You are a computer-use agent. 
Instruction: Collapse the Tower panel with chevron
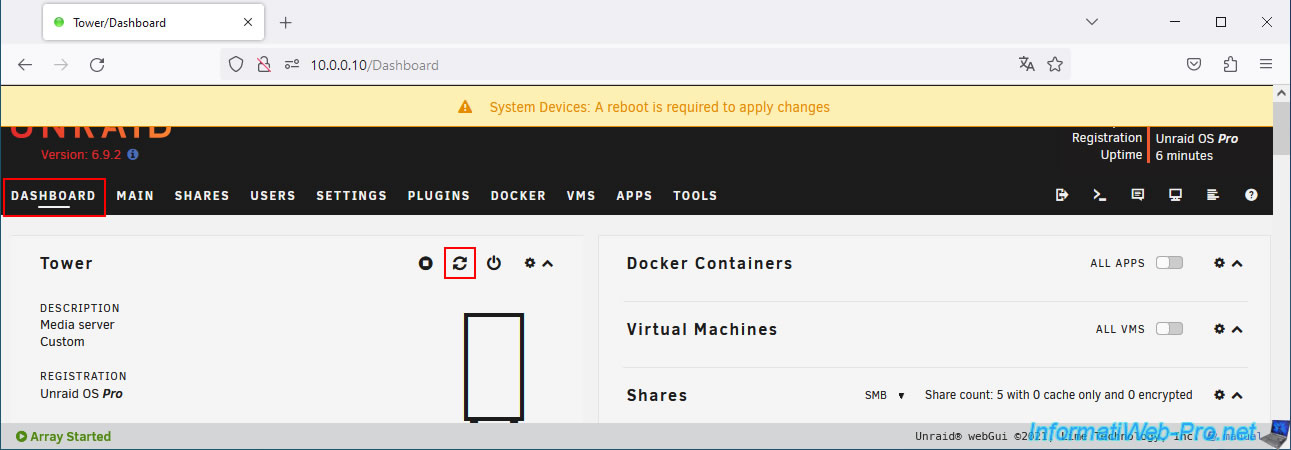(547, 264)
